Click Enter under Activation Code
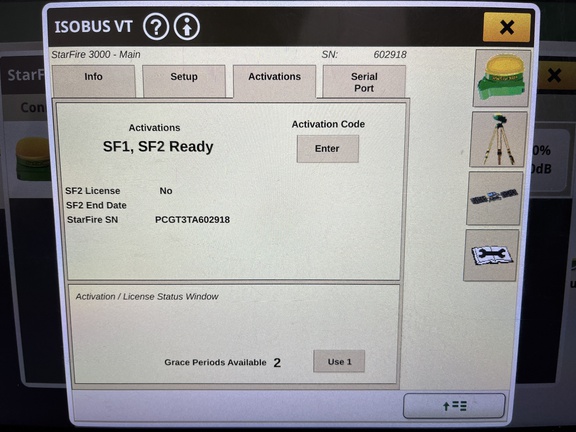Image resolution: width=576 pixels, height=432 pixels. (328, 149)
